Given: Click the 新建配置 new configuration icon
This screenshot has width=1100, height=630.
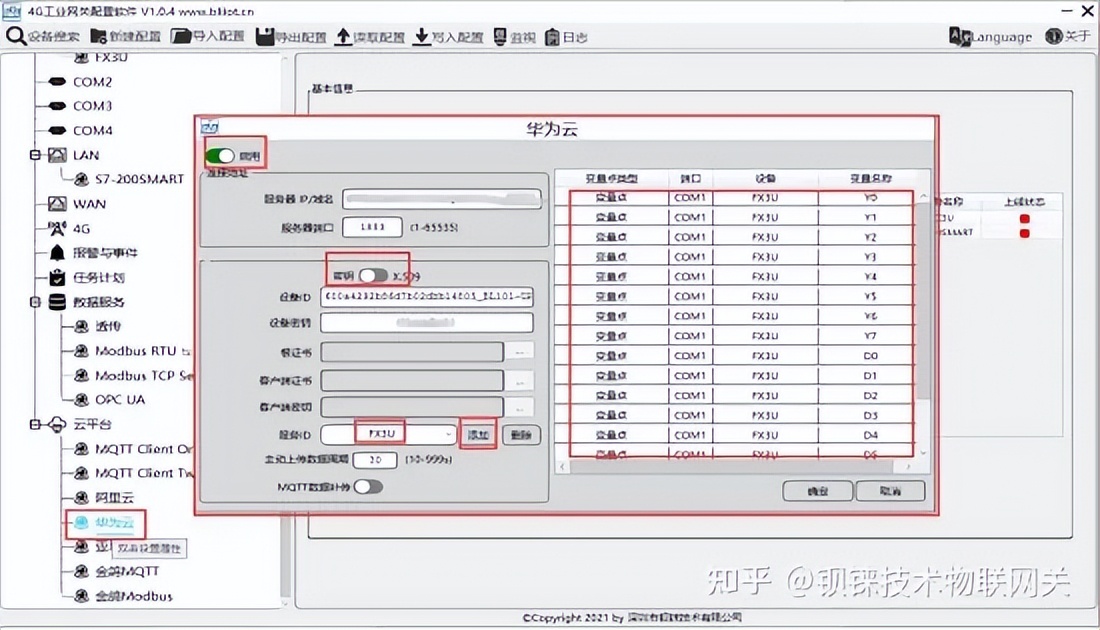Looking at the screenshot, I should (x=124, y=36).
